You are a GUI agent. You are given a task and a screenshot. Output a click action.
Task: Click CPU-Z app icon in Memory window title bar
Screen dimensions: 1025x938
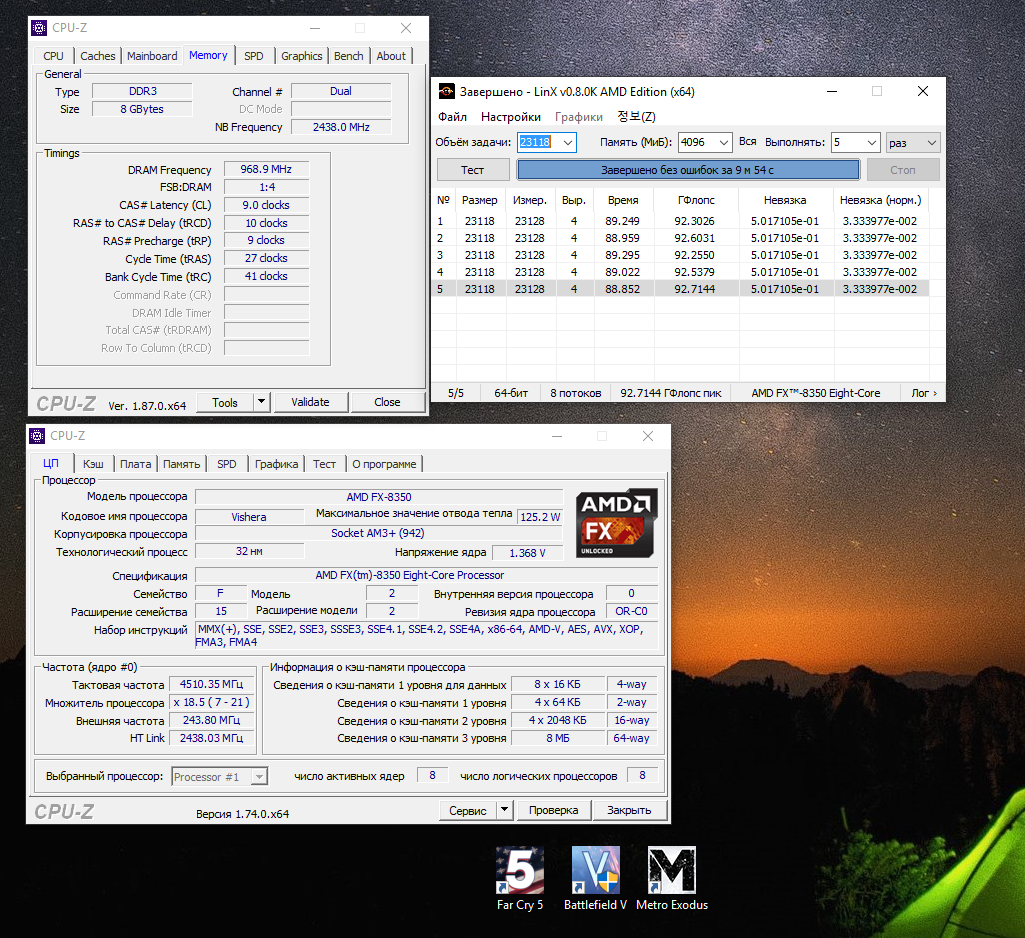(39, 28)
